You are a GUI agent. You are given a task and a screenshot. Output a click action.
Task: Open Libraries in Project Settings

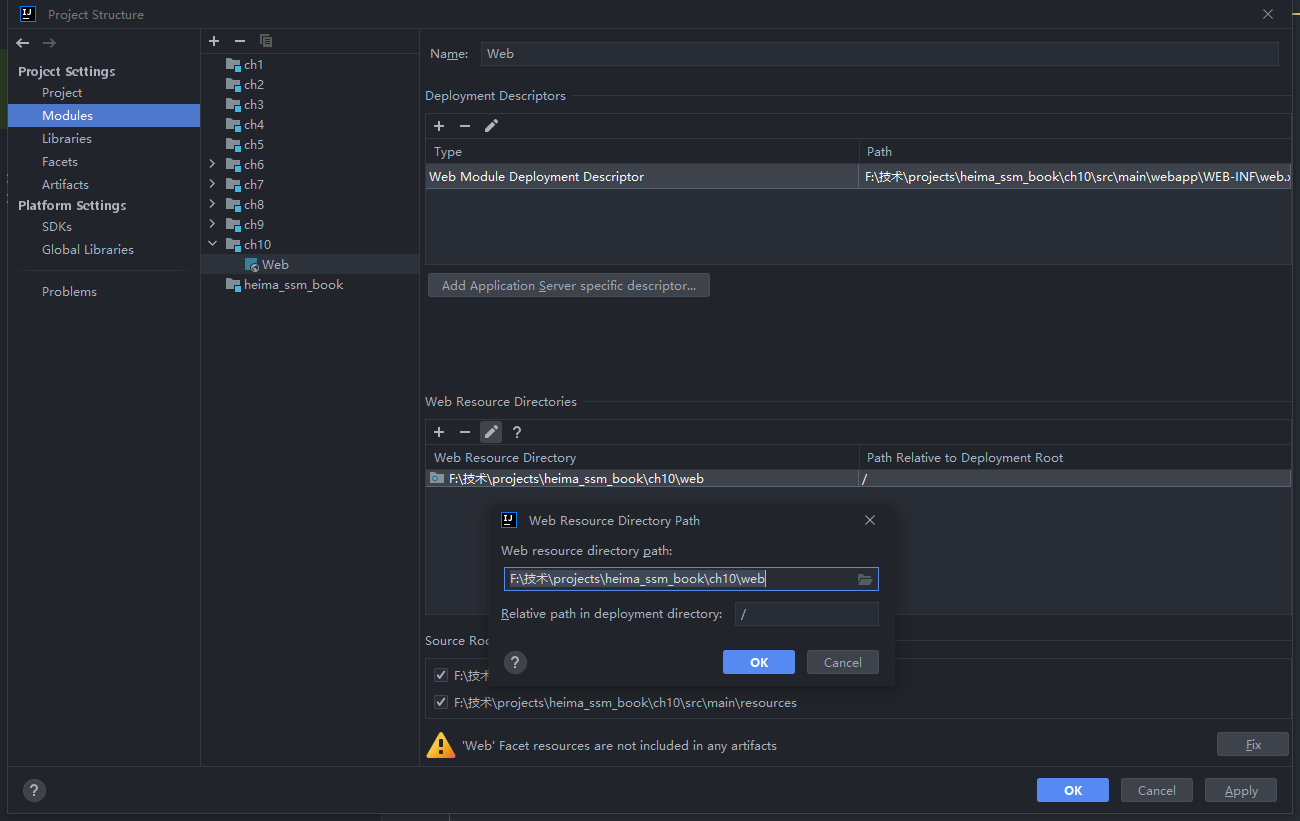[67, 139]
